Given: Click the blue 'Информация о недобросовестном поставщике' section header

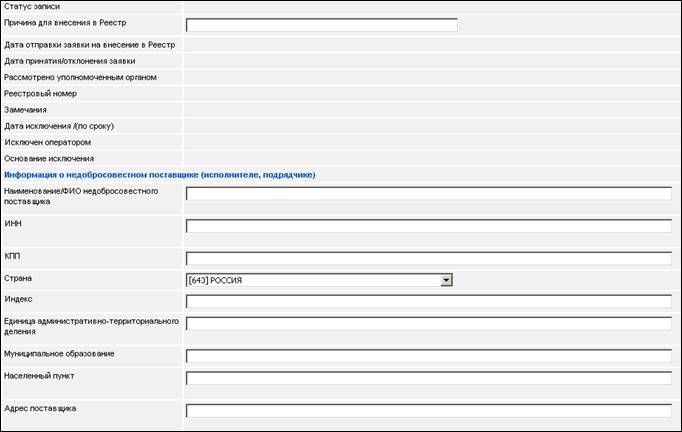Looking at the screenshot, I should click(160, 175).
